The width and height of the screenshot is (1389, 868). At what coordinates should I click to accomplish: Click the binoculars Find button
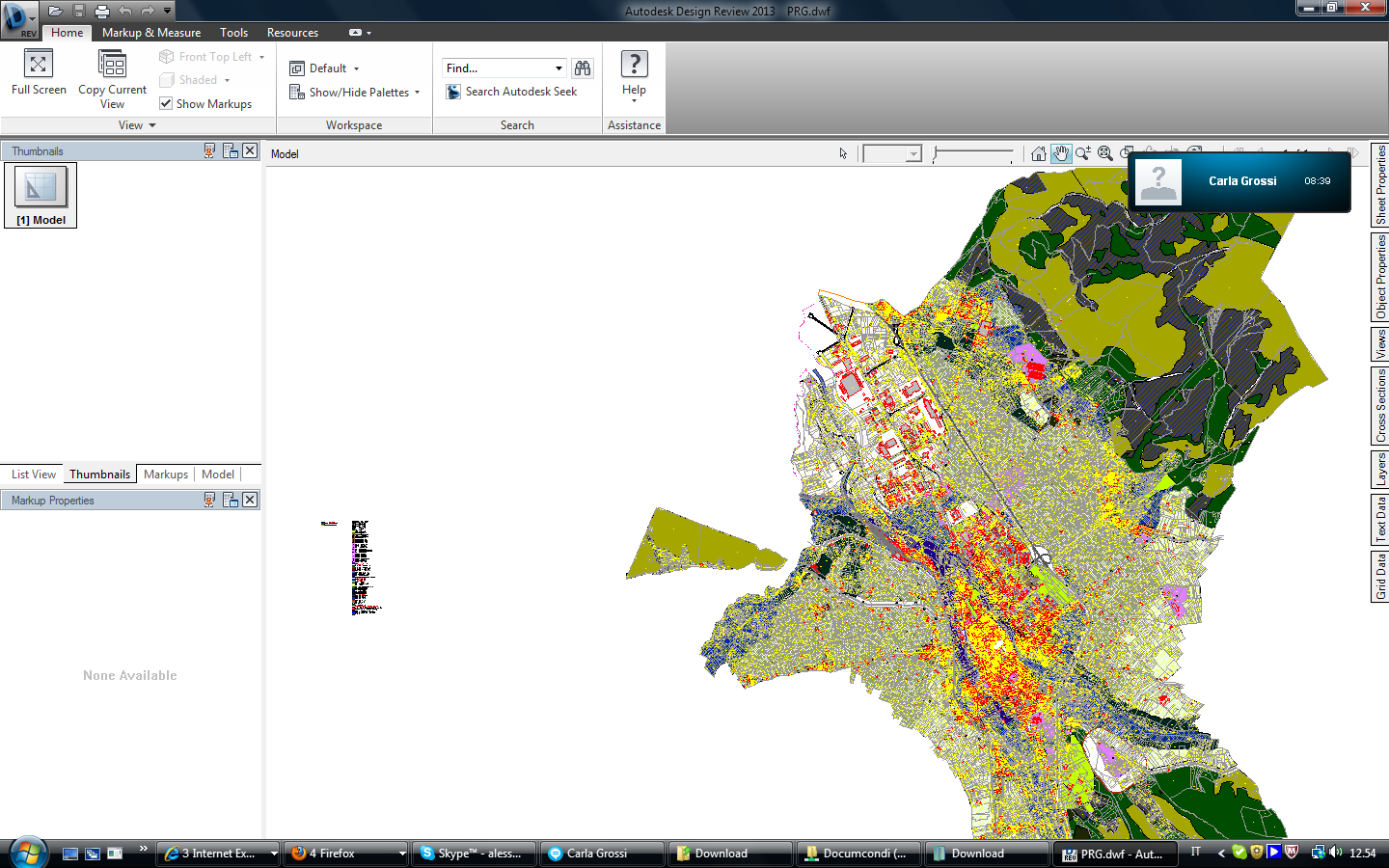click(x=583, y=68)
